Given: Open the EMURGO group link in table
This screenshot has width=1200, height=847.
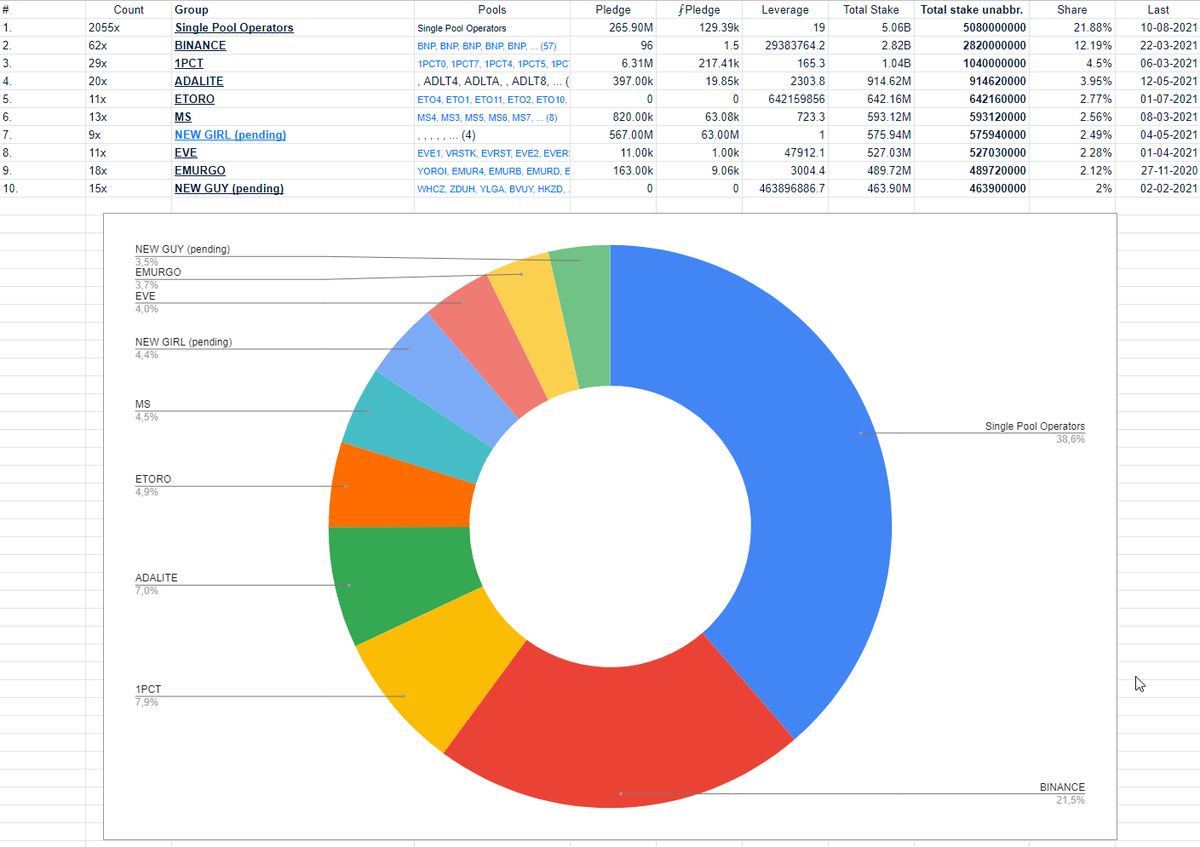Looking at the screenshot, I should (x=200, y=171).
